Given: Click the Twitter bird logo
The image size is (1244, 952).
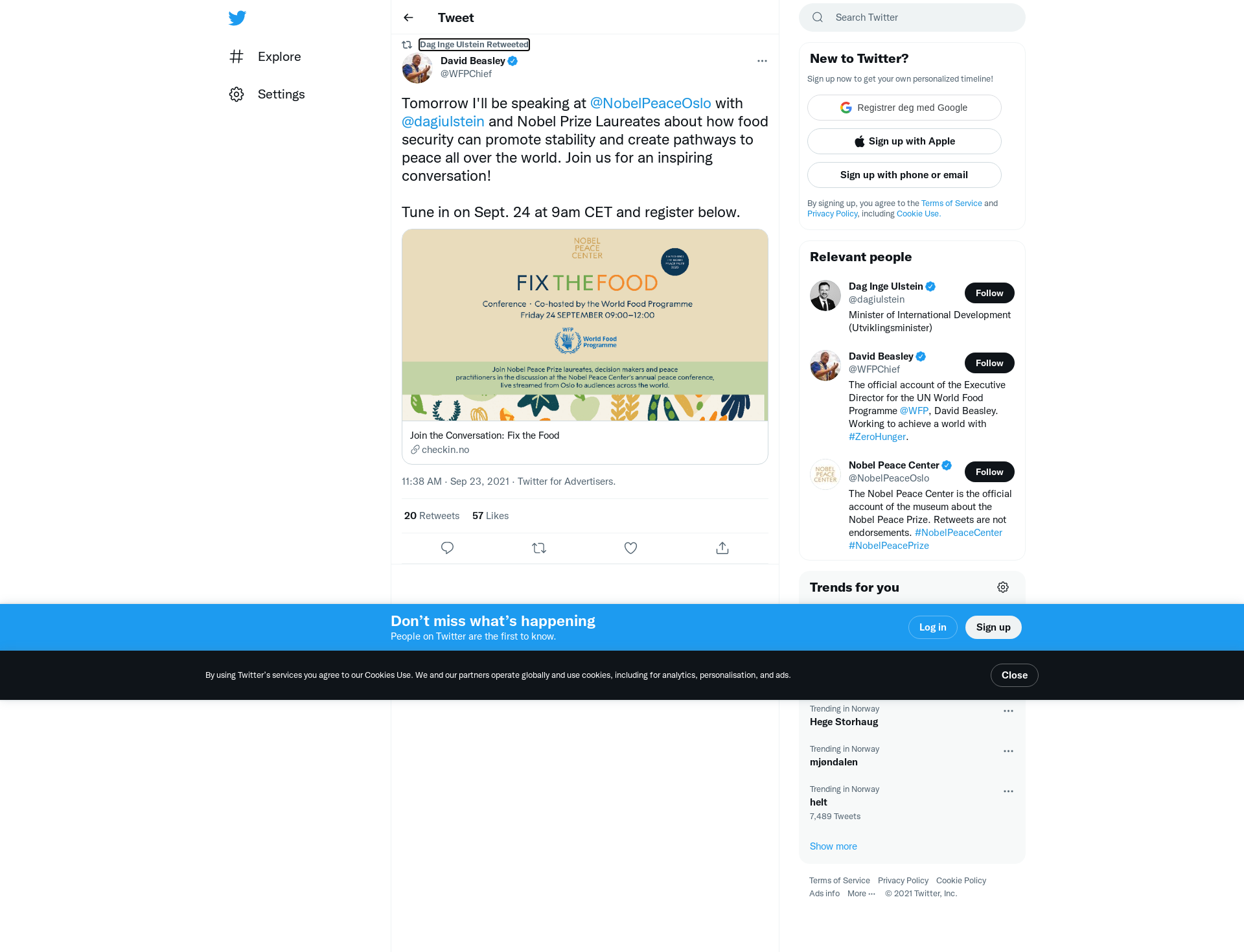Looking at the screenshot, I should [237, 17].
